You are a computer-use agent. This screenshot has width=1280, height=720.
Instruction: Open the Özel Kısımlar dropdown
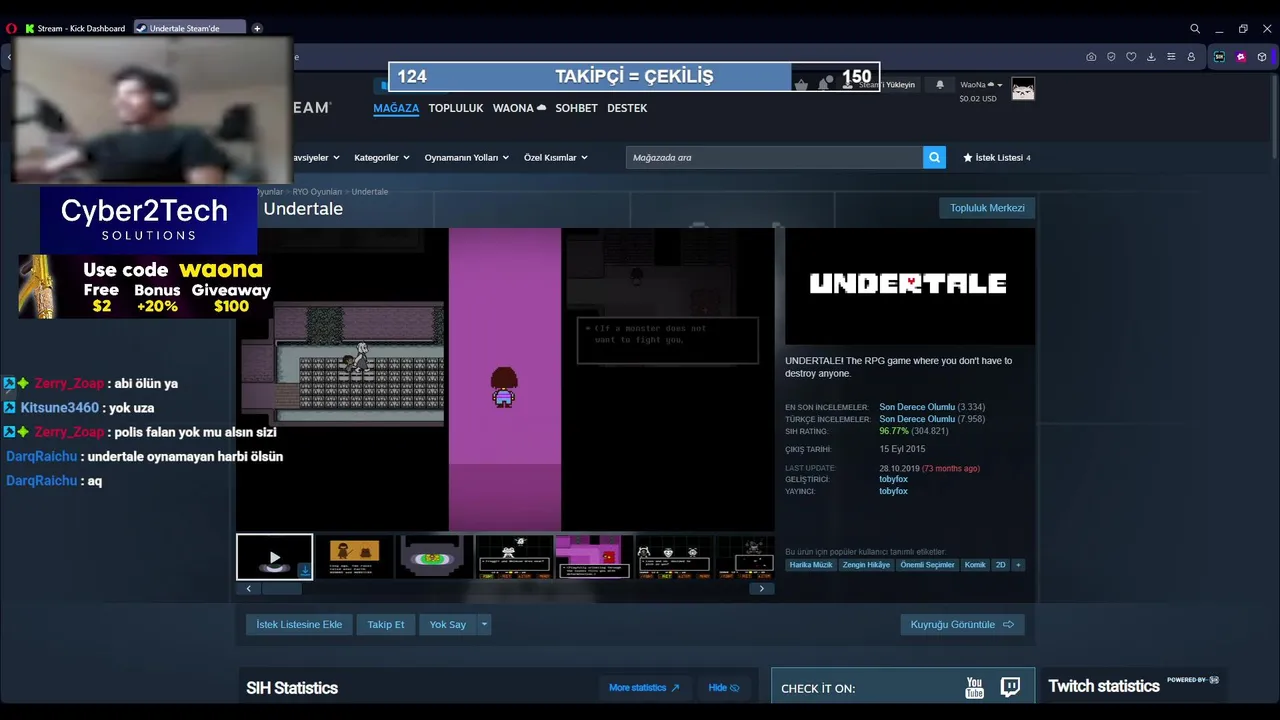pos(555,158)
